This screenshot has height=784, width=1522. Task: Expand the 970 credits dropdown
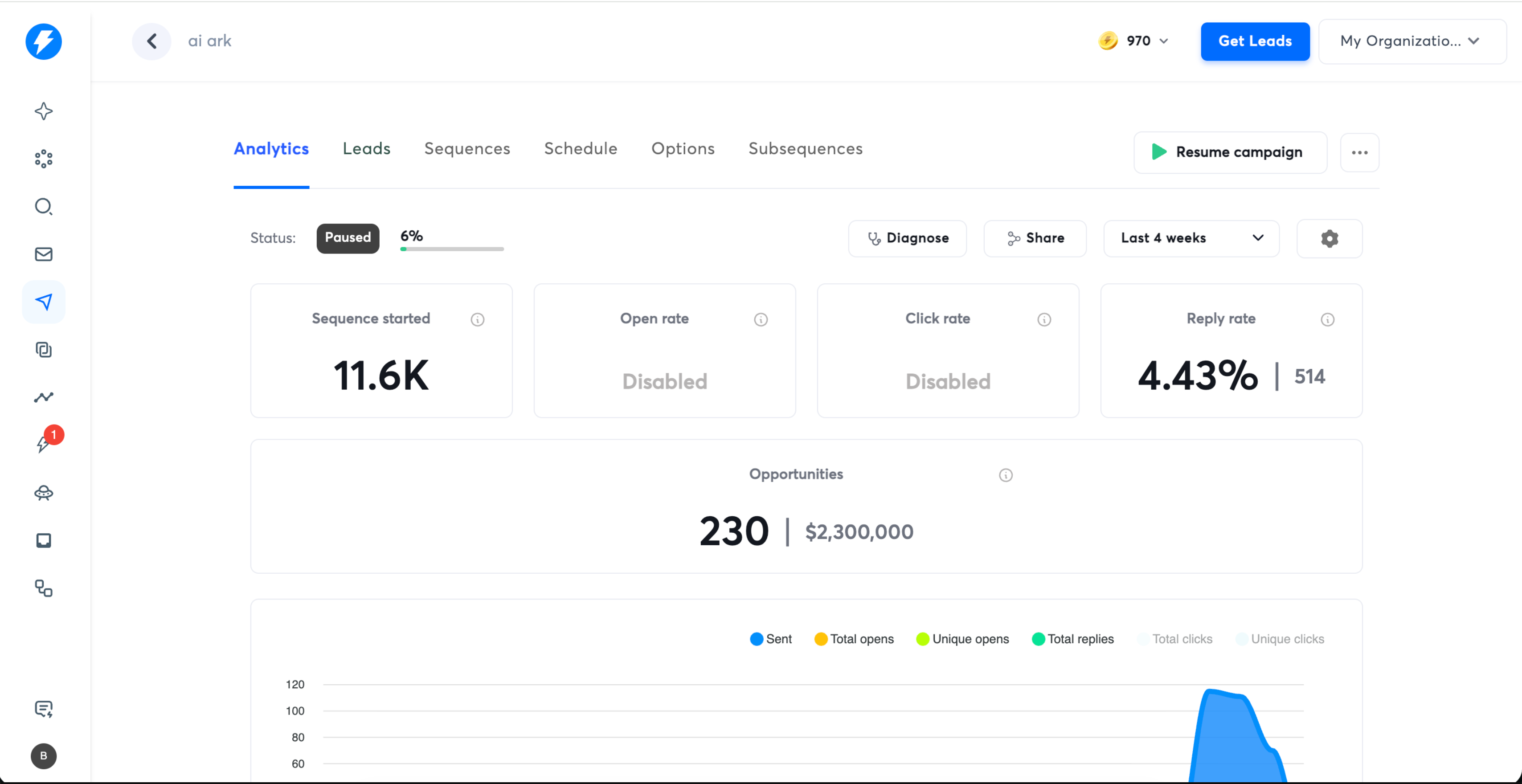[1133, 41]
